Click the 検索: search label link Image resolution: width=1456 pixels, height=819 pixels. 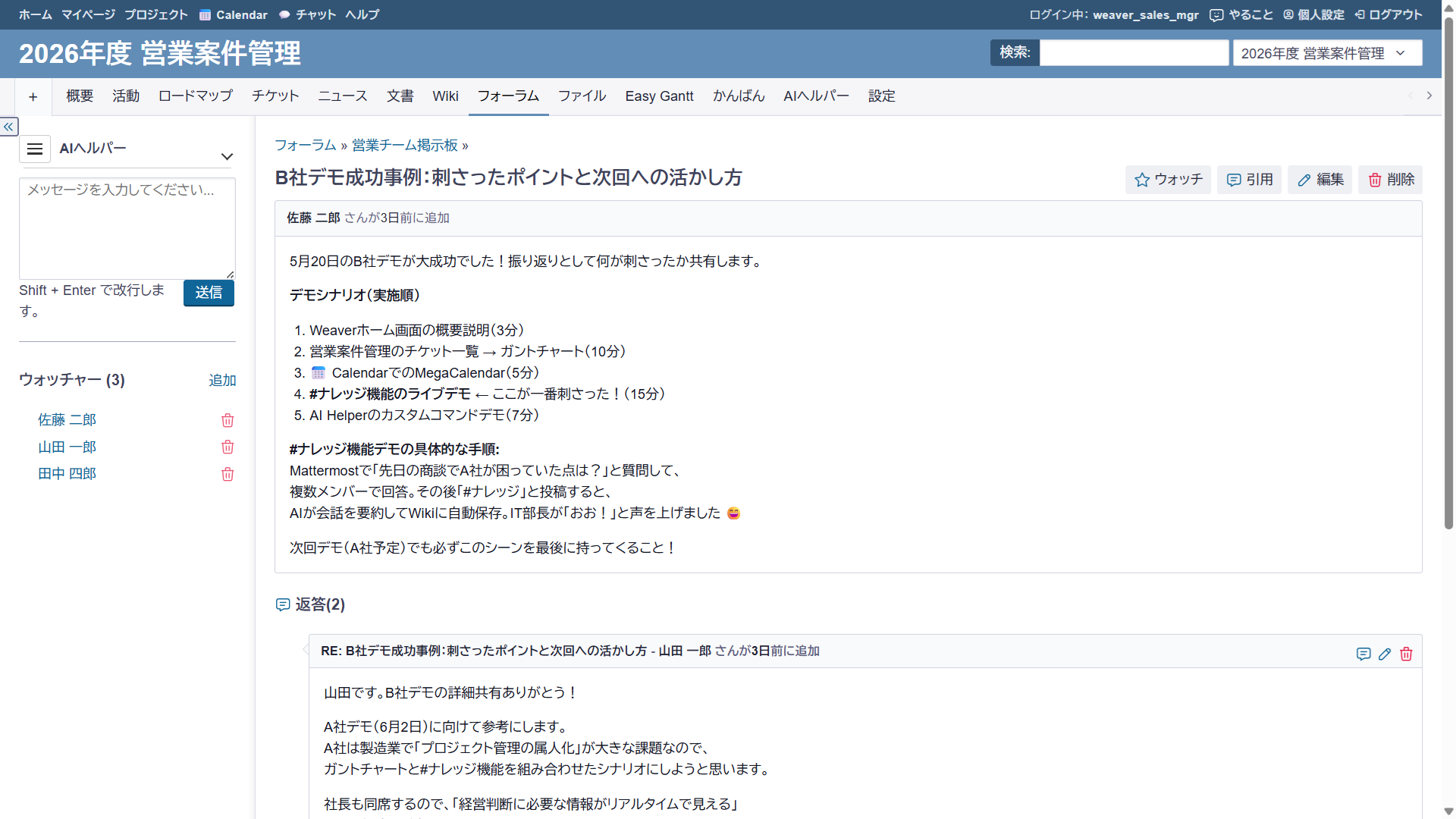coord(1015,52)
